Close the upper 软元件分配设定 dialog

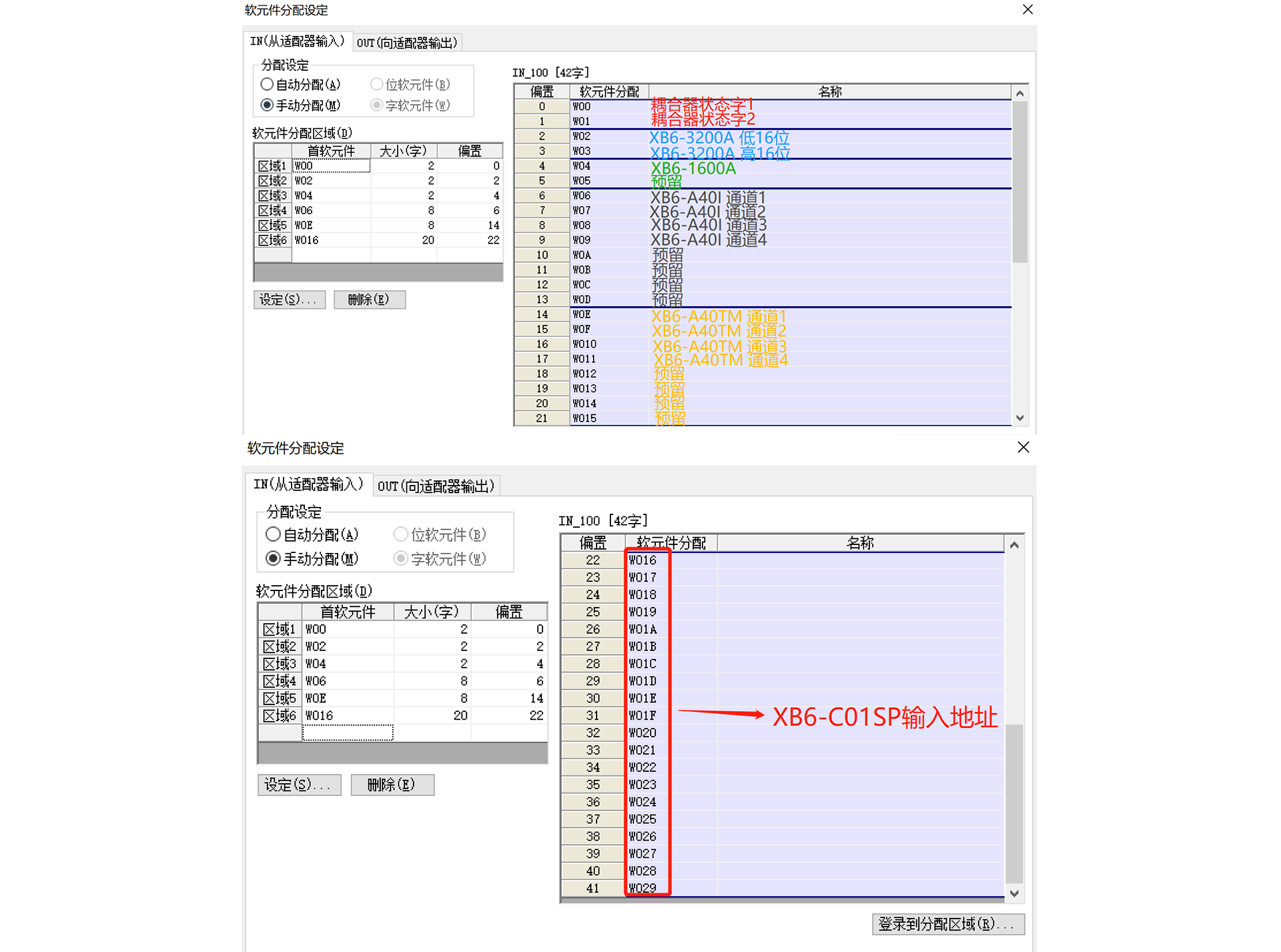pyautogui.click(x=1027, y=9)
